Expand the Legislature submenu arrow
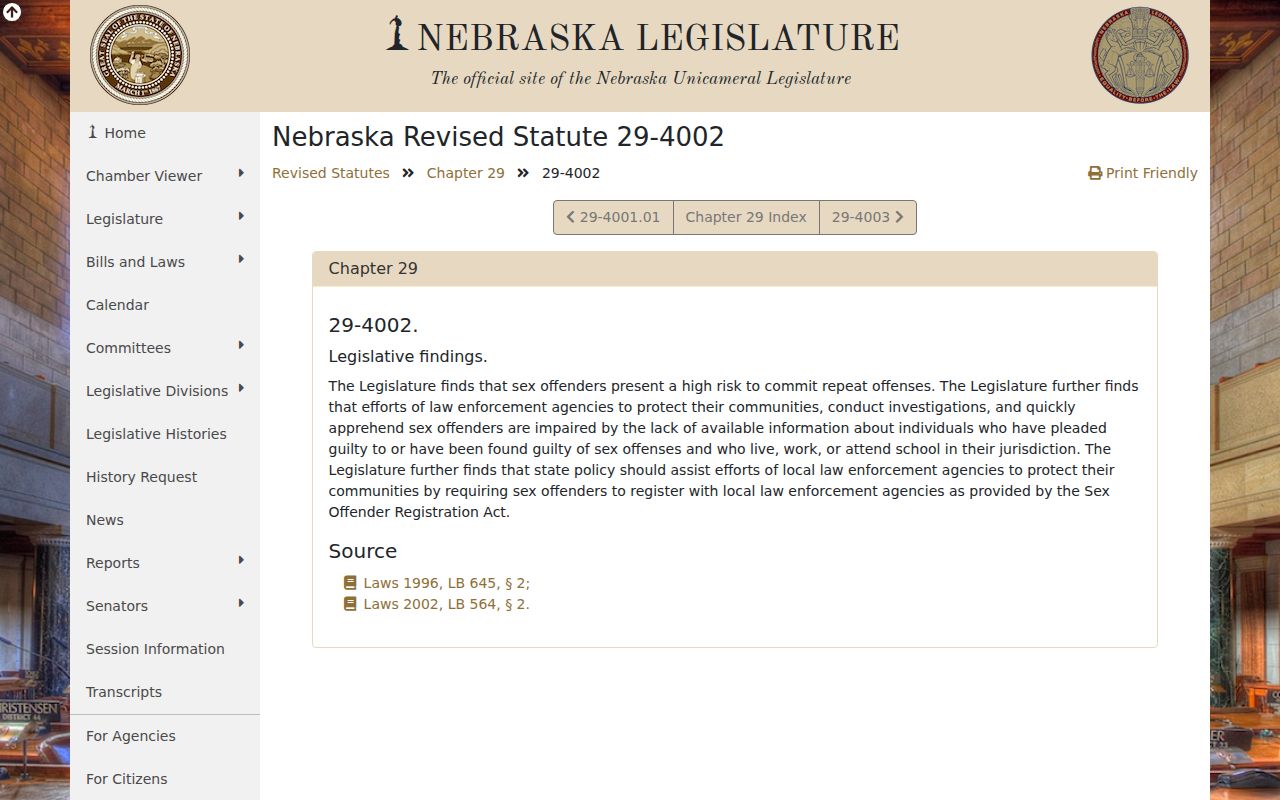The height and width of the screenshot is (800, 1280). click(241, 217)
